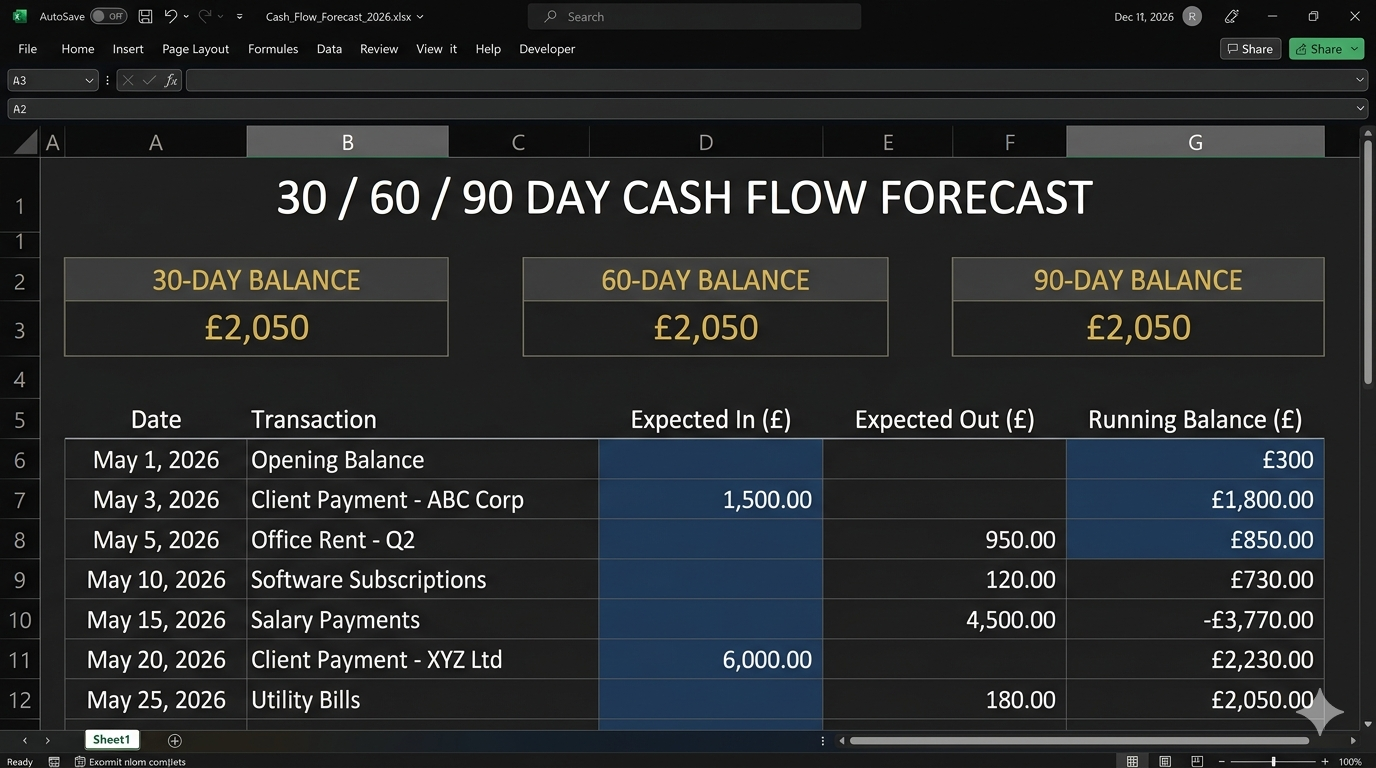Select the Sheet1 tab
The width and height of the screenshot is (1376, 768).
[x=111, y=740]
